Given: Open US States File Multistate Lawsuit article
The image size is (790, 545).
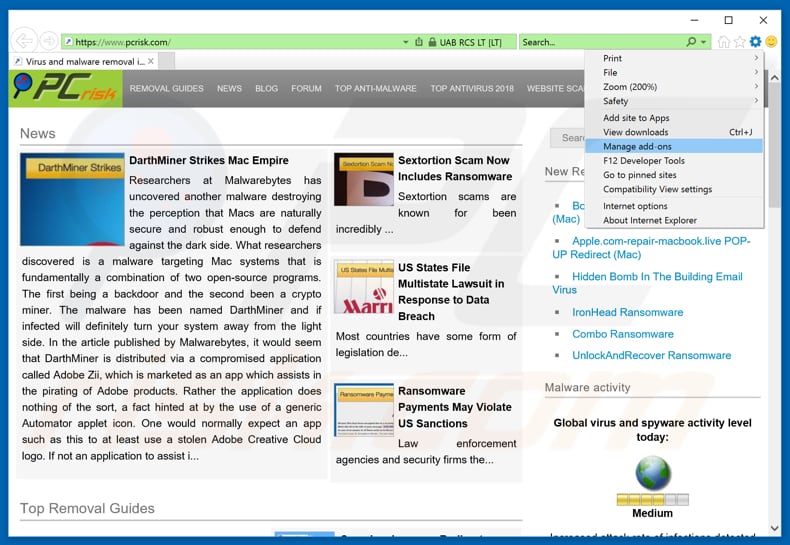Looking at the screenshot, I should [x=451, y=292].
